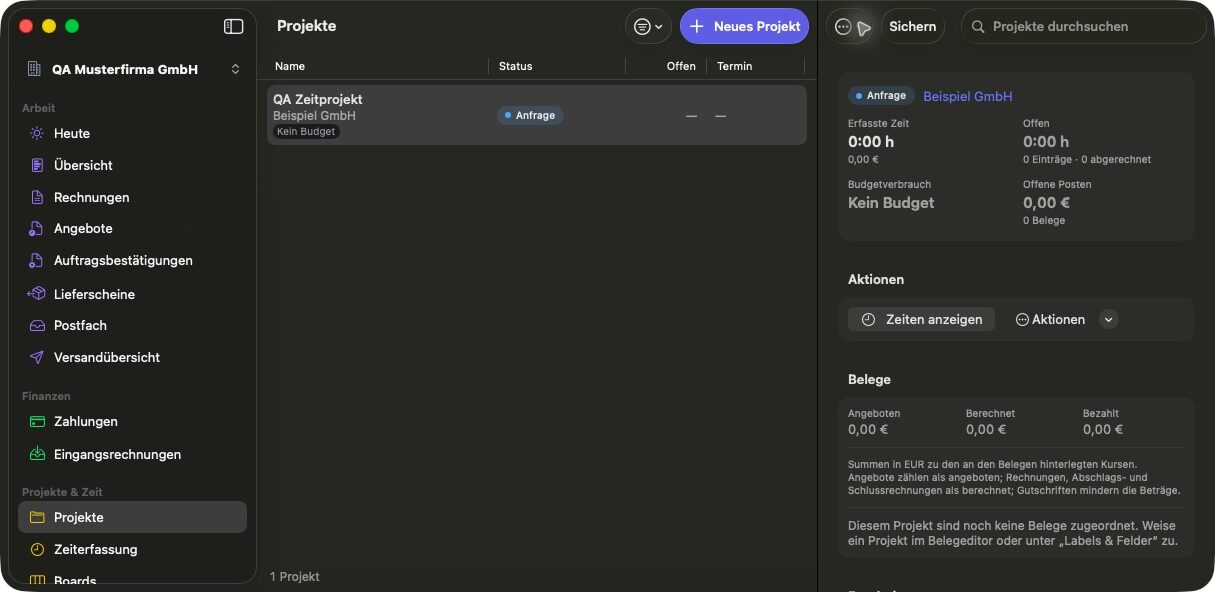Click the clock icon beside Zeiterfassung
This screenshot has height=592, width=1215.
(x=37, y=549)
